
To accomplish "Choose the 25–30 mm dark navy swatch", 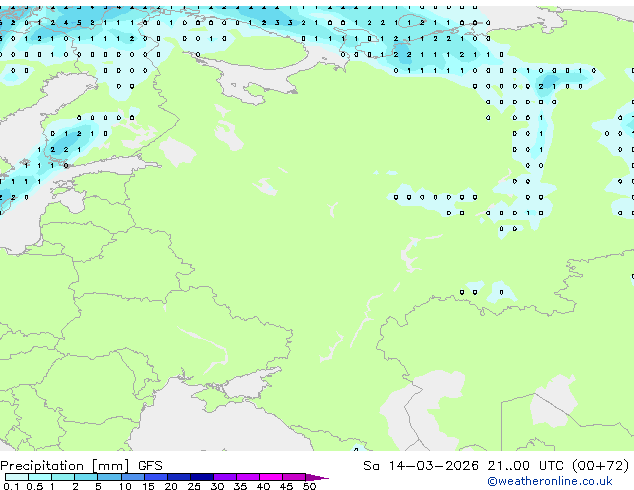I will pos(201,477).
